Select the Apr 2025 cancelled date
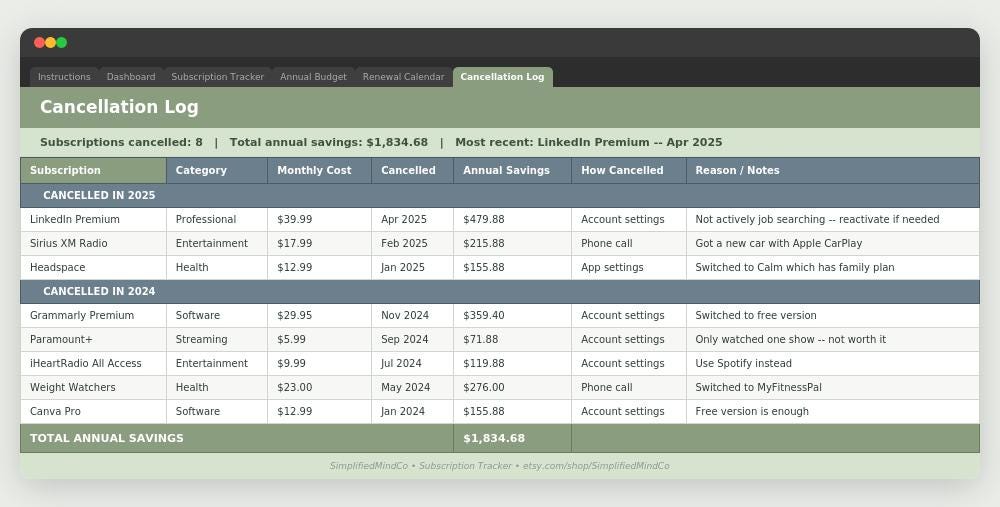The image size is (1000, 507). click(413, 219)
